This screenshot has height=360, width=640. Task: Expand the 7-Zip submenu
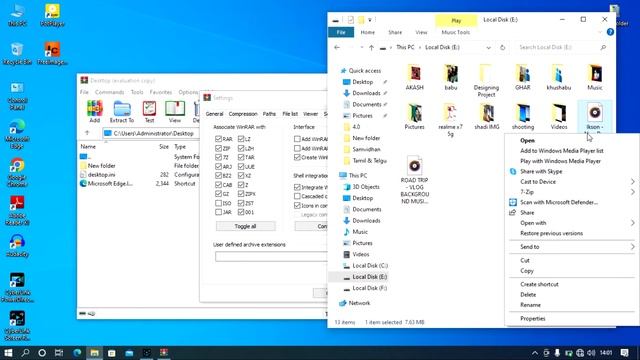[633, 192]
